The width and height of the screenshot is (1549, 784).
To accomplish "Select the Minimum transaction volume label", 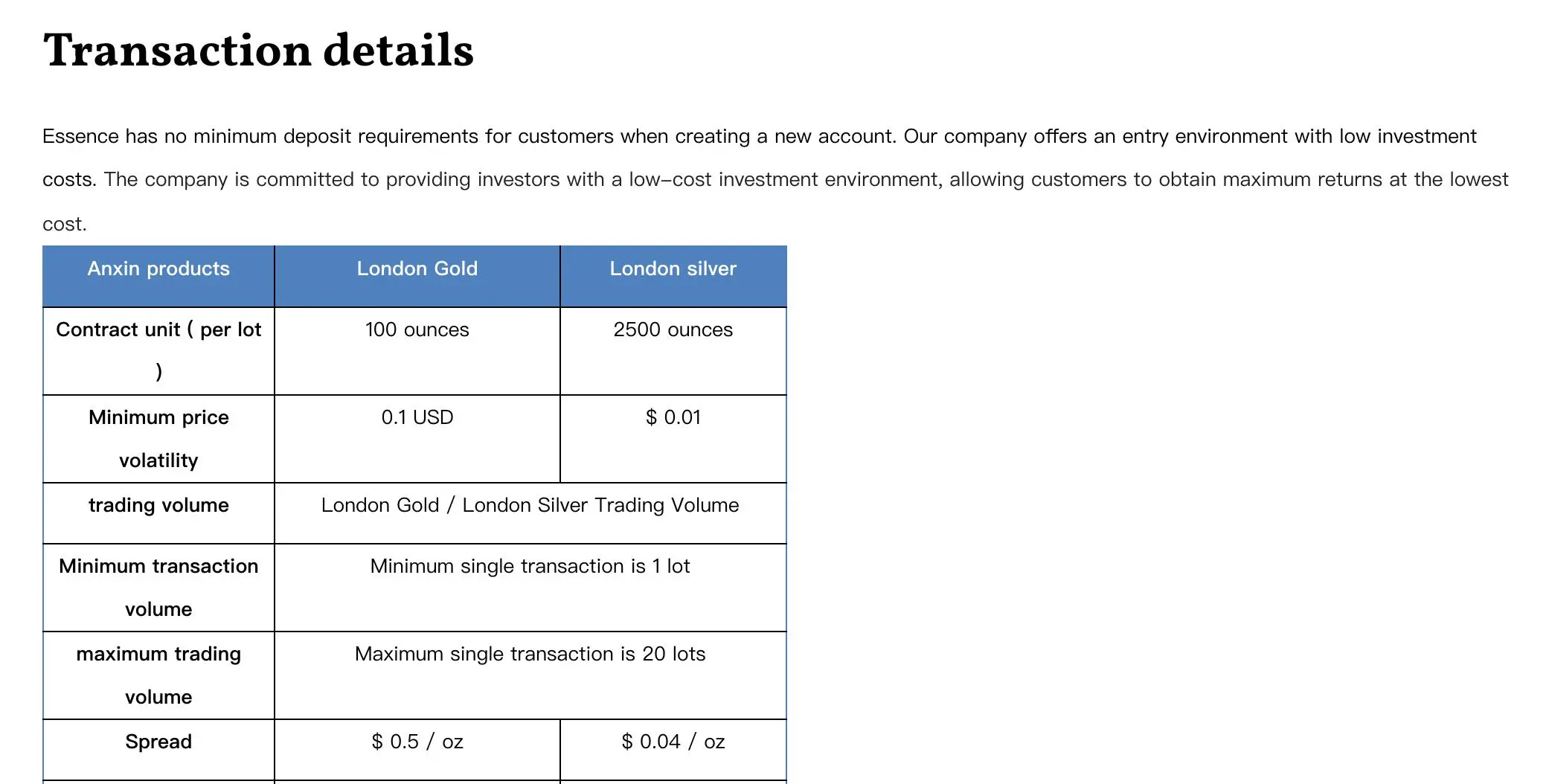I will [158, 588].
